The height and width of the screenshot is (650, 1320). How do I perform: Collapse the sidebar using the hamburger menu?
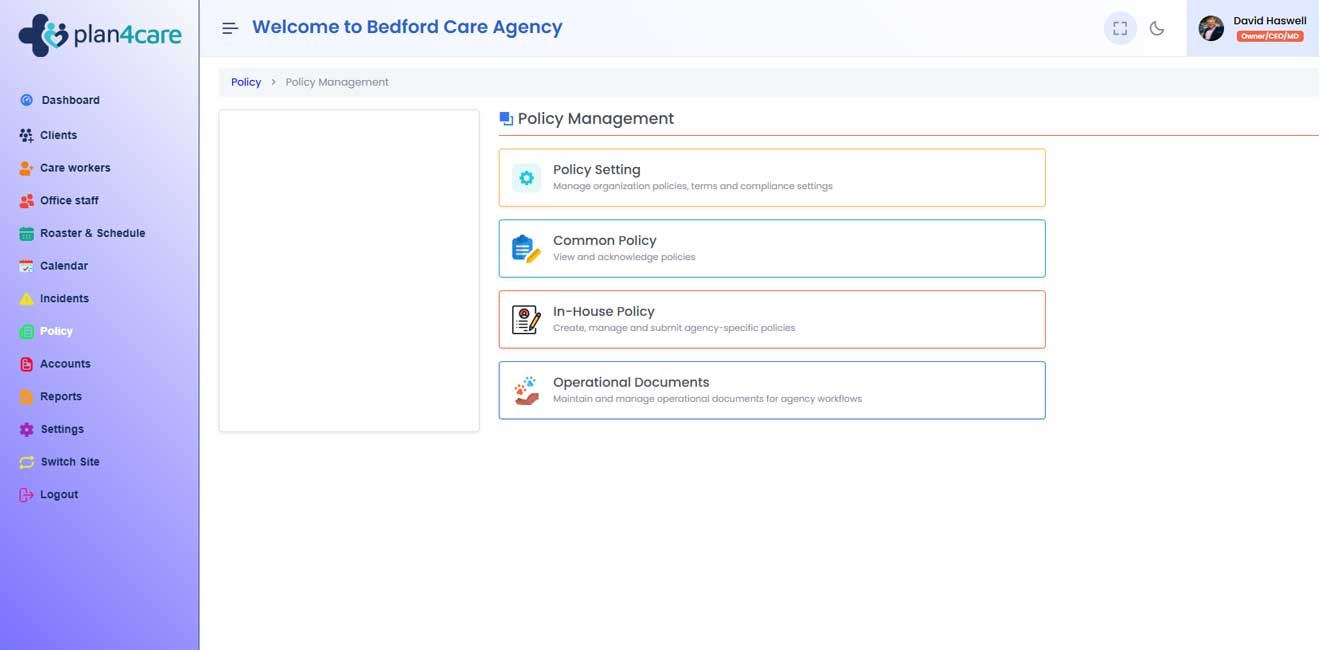(x=230, y=28)
